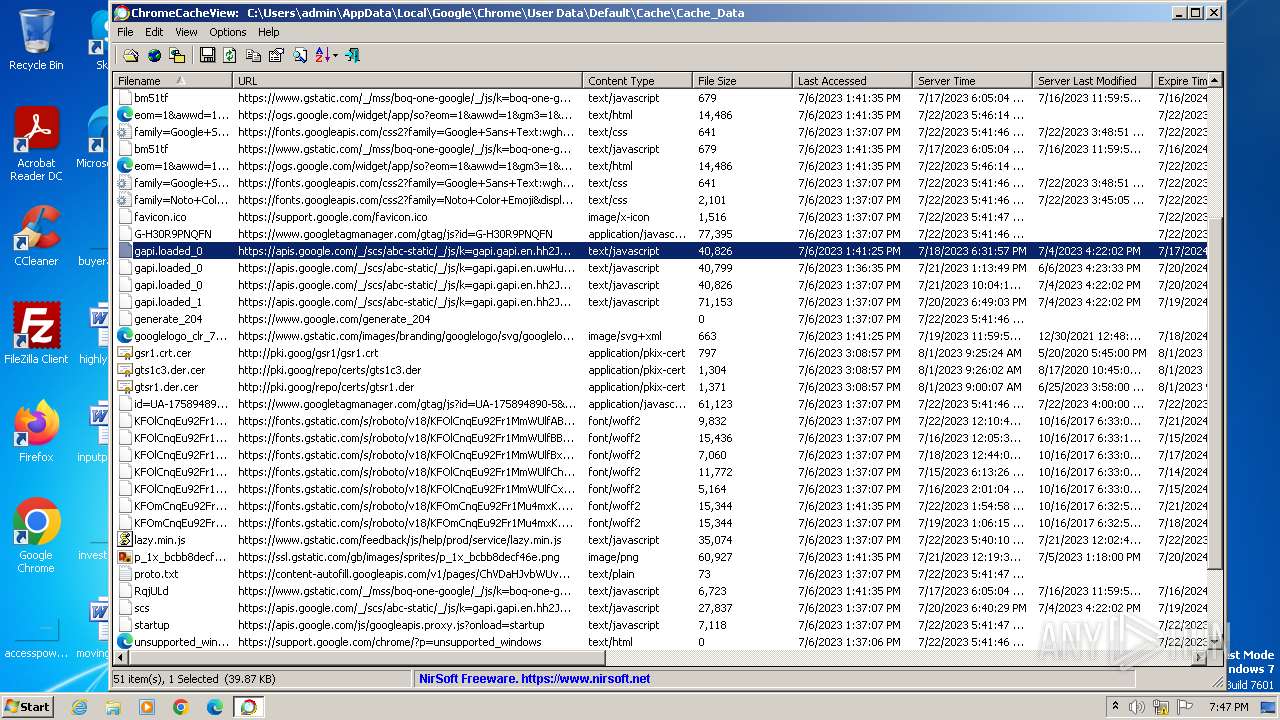Select the generate_204 row
Viewport: 1280px width, 720px height.
pos(661,319)
